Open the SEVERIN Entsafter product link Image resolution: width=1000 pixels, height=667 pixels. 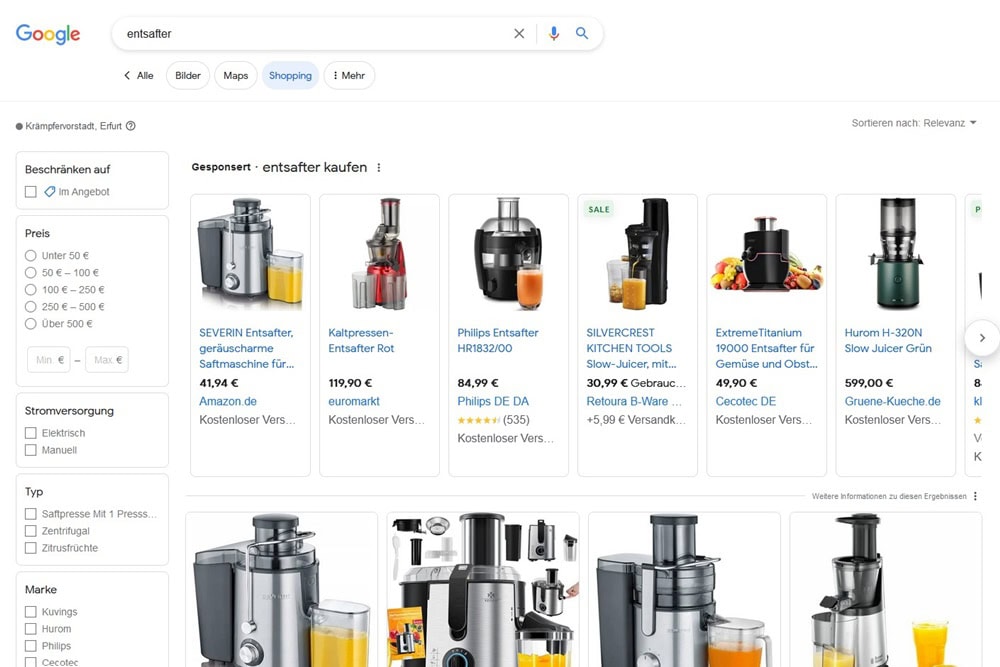tap(247, 348)
